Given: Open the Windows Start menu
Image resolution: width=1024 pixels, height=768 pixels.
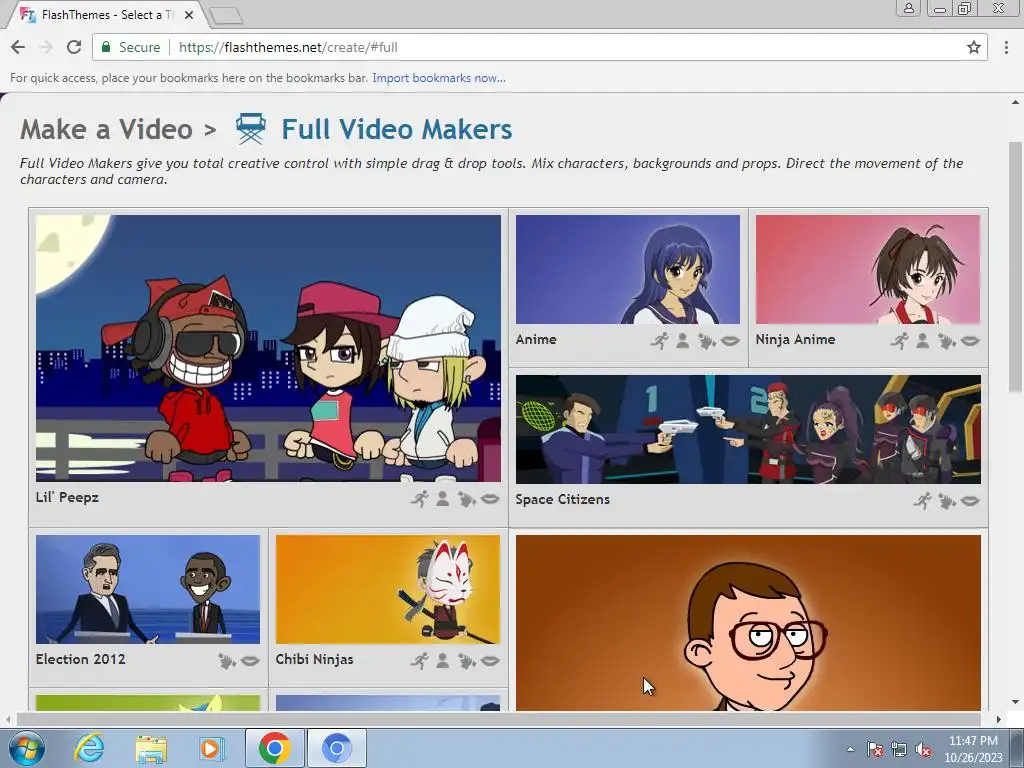Looking at the screenshot, I should pyautogui.click(x=26, y=748).
